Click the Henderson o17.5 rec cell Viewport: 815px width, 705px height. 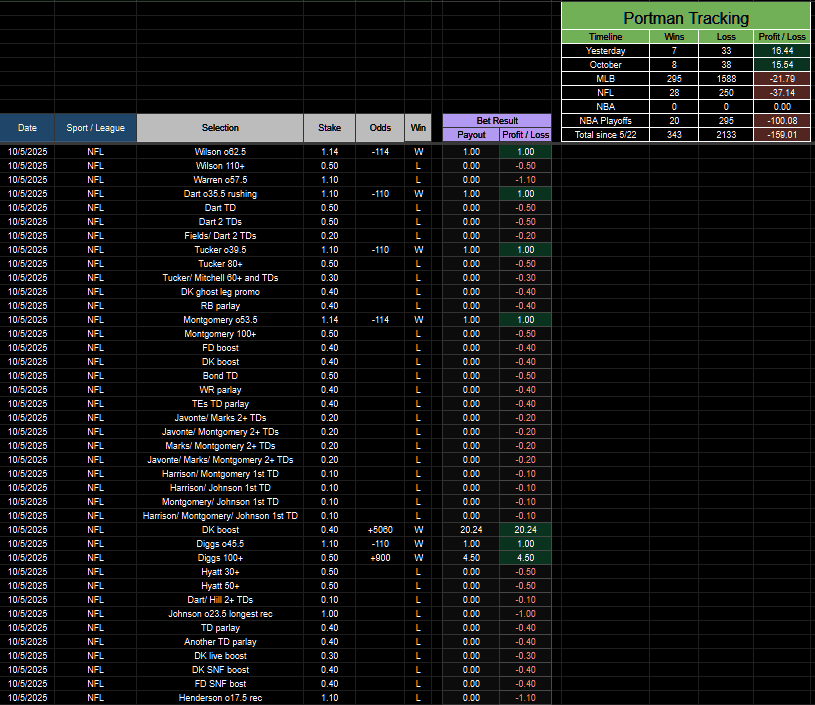(x=220, y=698)
